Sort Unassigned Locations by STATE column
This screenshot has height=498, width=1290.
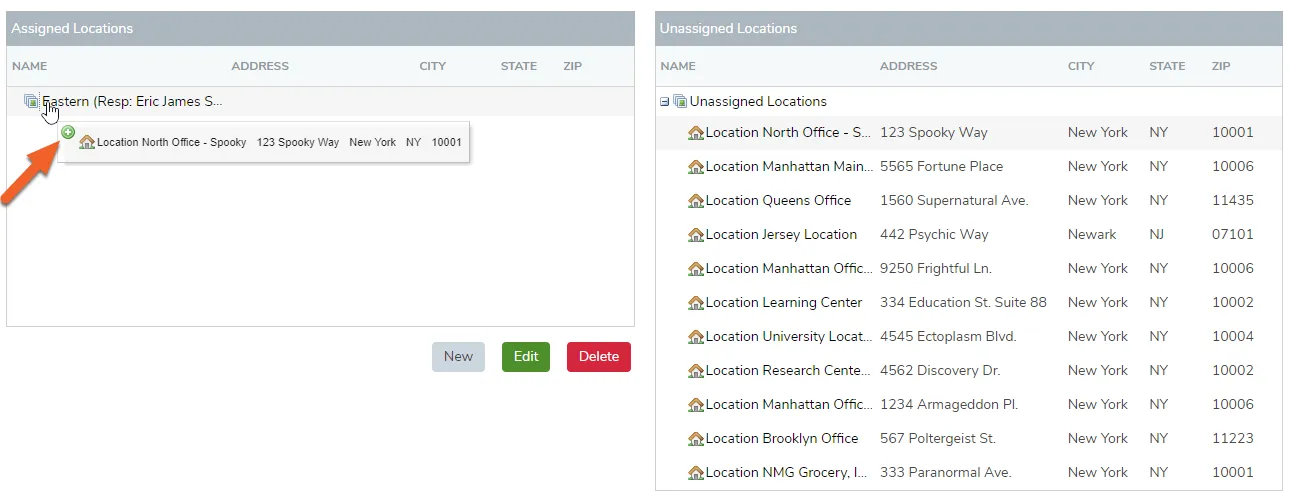1167,66
